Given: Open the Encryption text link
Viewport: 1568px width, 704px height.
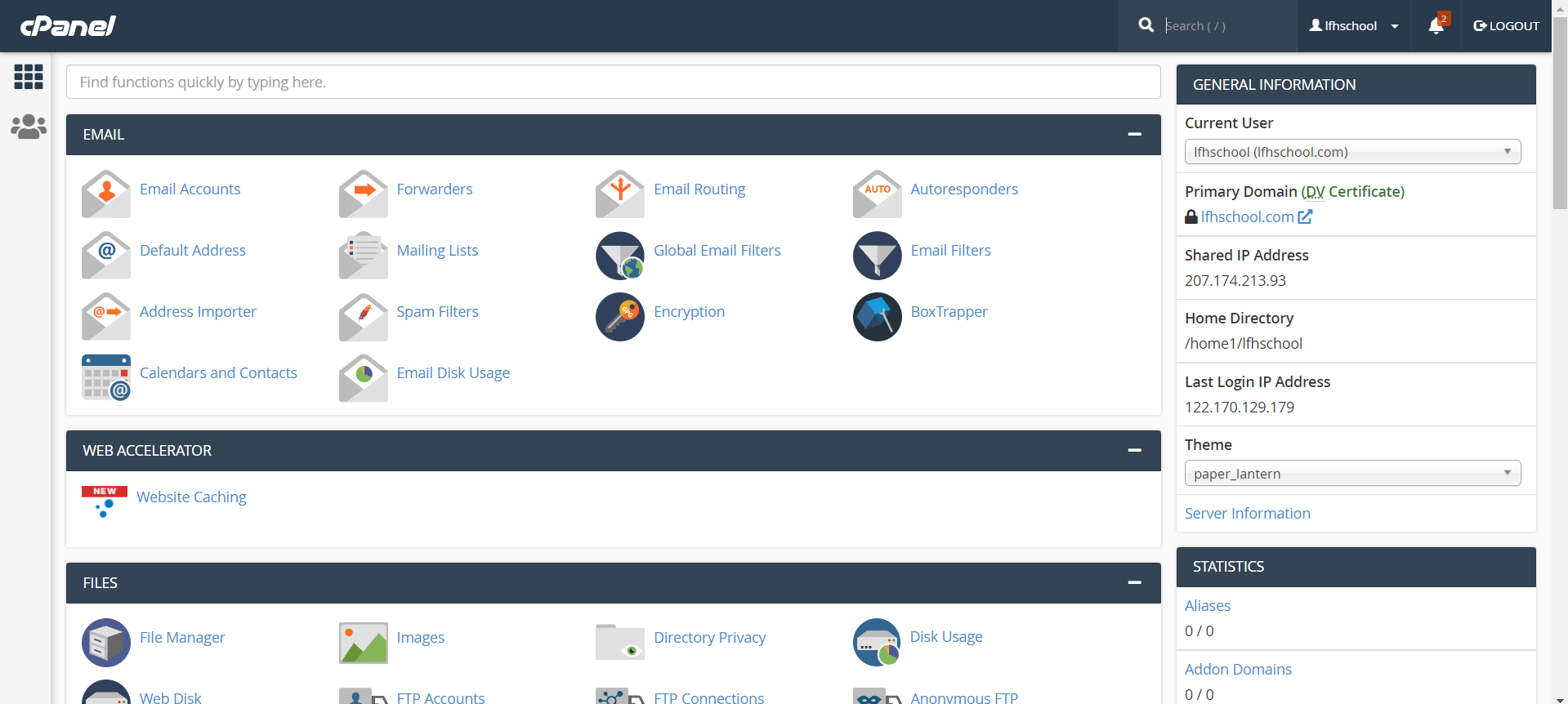Looking at the screenshot, I should pos(689,311).
